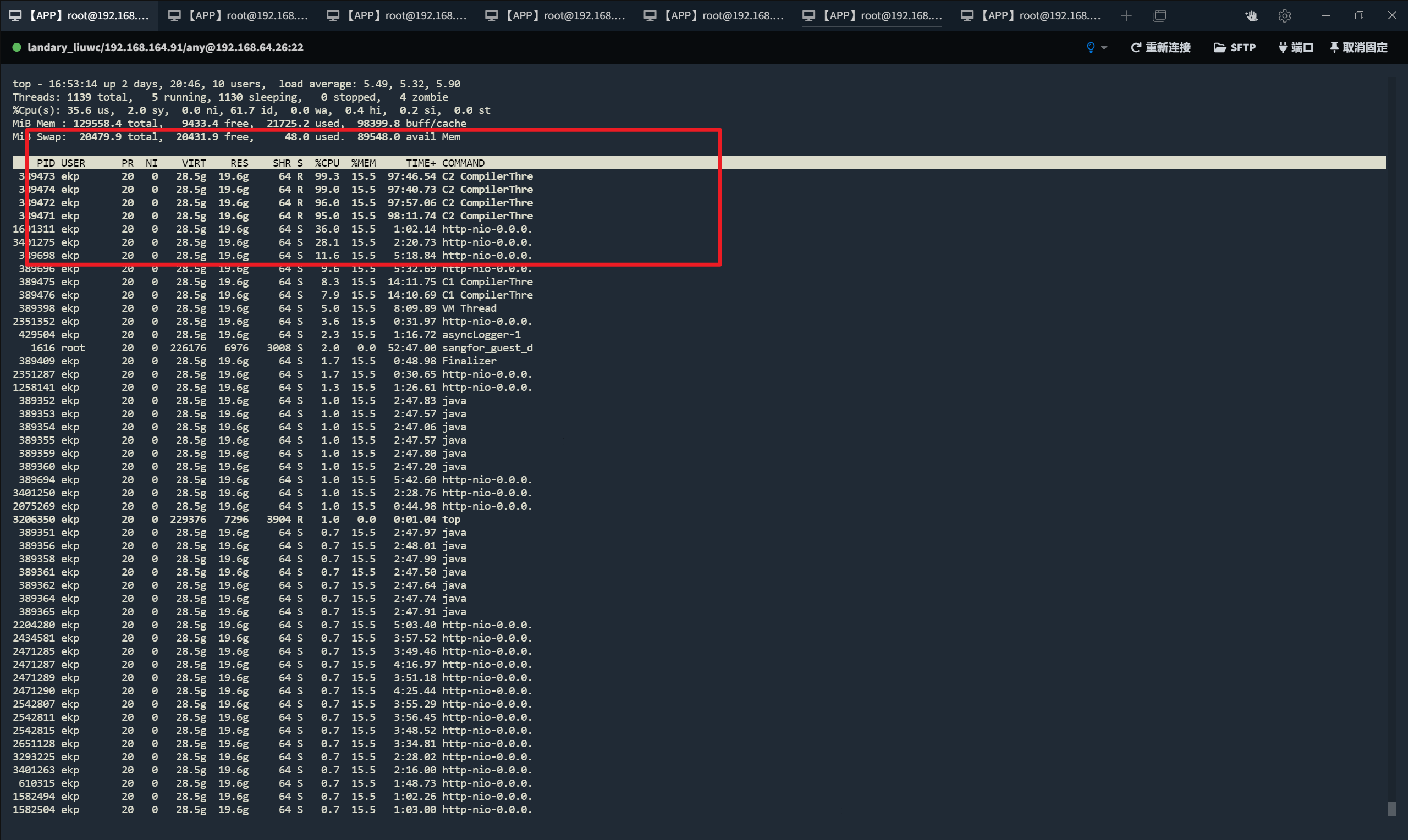Enable the touch gesture mode icon
Screen dimensions: 1408x840
(x=1252, y=16)
